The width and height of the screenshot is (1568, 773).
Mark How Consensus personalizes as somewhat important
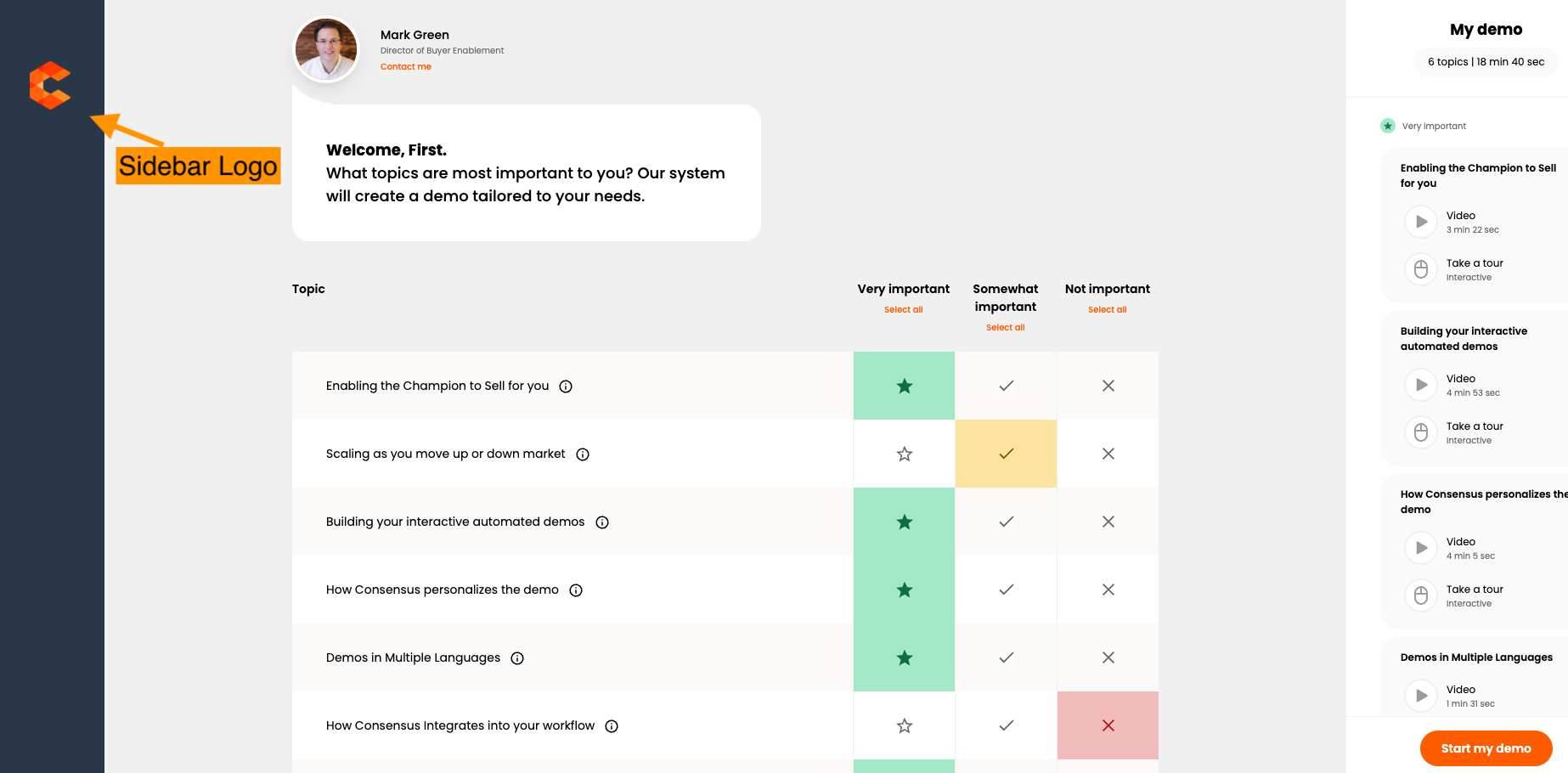[x=1006, y=590]
